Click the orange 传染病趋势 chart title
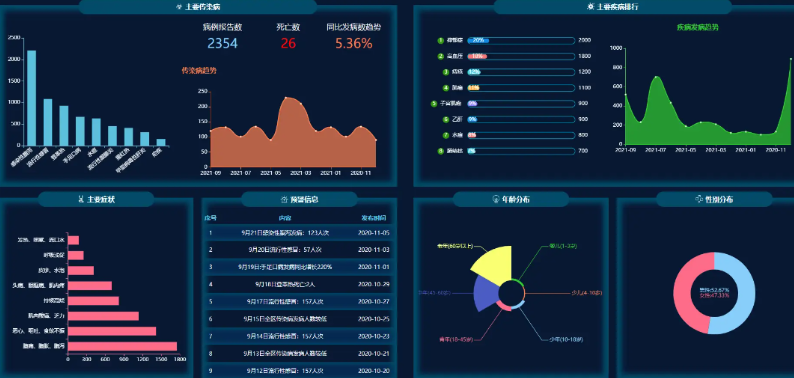The image size is (794, 378). tap(199, 70)
